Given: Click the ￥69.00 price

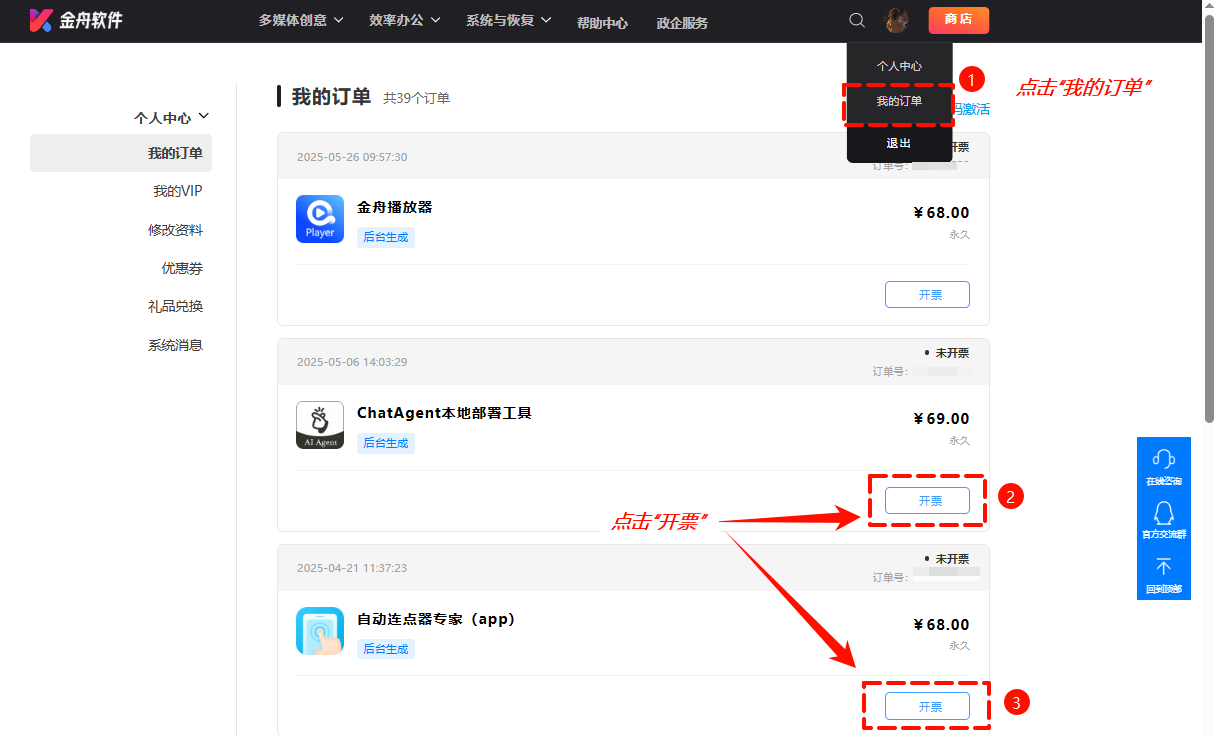Looking at the screenshot, I should coord(941,419).
